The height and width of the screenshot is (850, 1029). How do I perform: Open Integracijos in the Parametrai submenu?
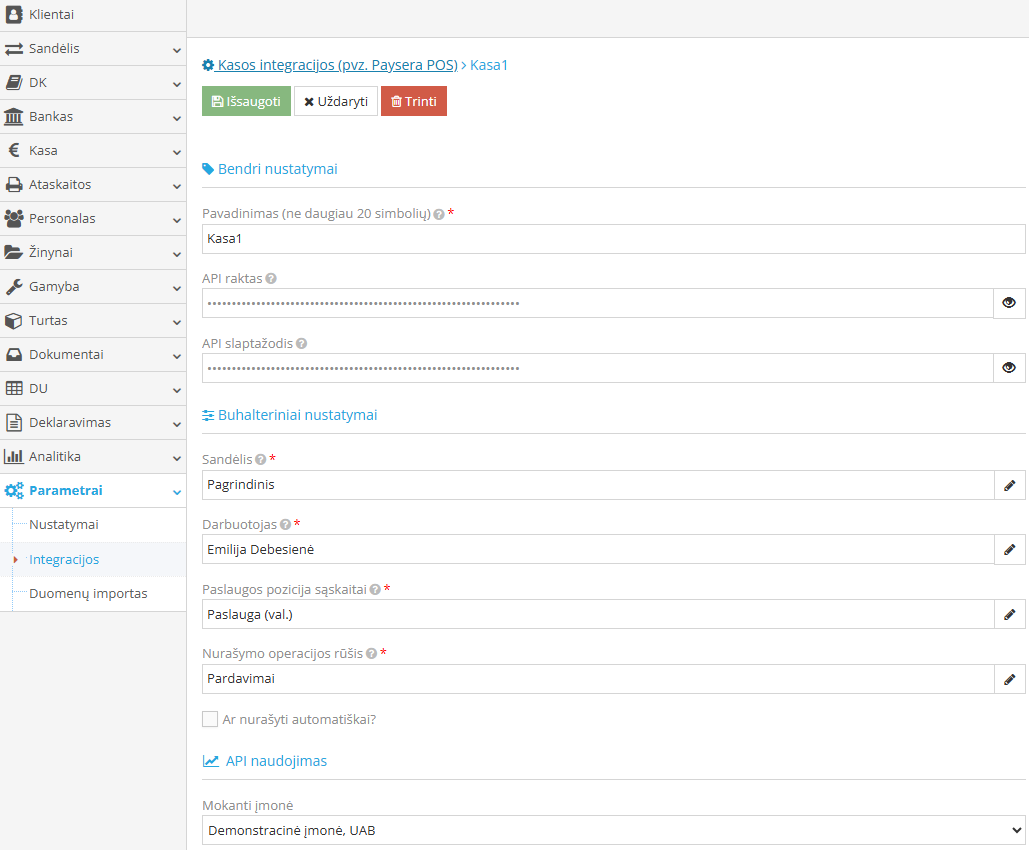click(x=64, y=560)
